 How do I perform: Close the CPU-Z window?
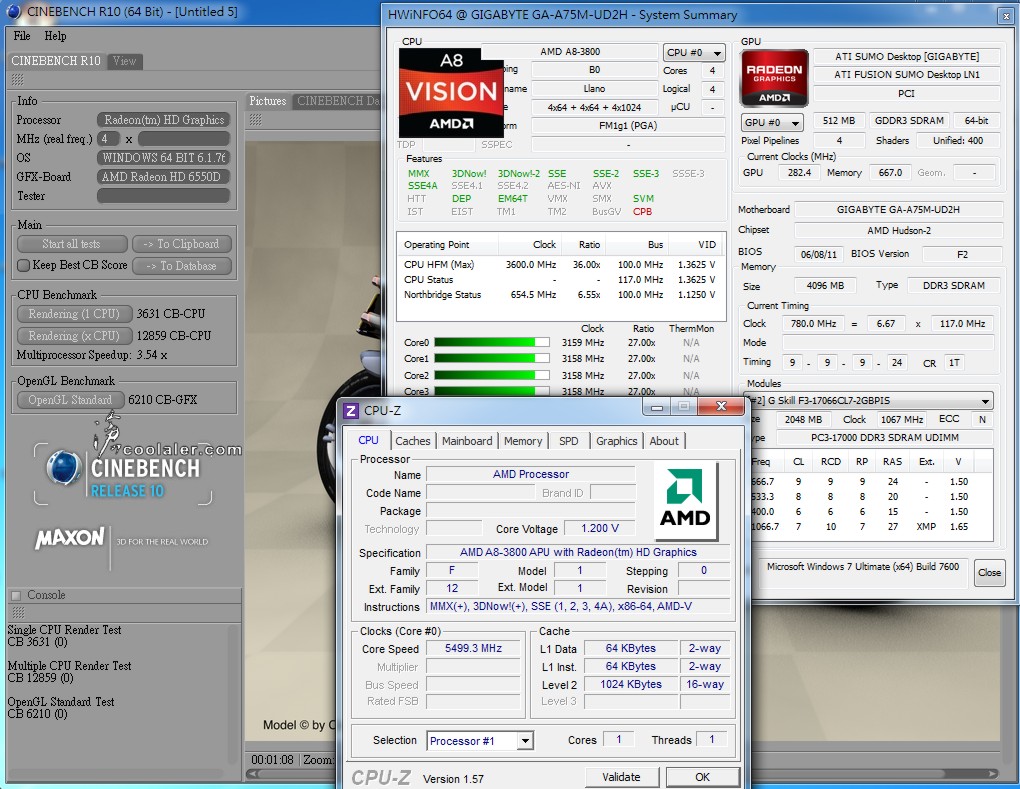tap(721, 407)
